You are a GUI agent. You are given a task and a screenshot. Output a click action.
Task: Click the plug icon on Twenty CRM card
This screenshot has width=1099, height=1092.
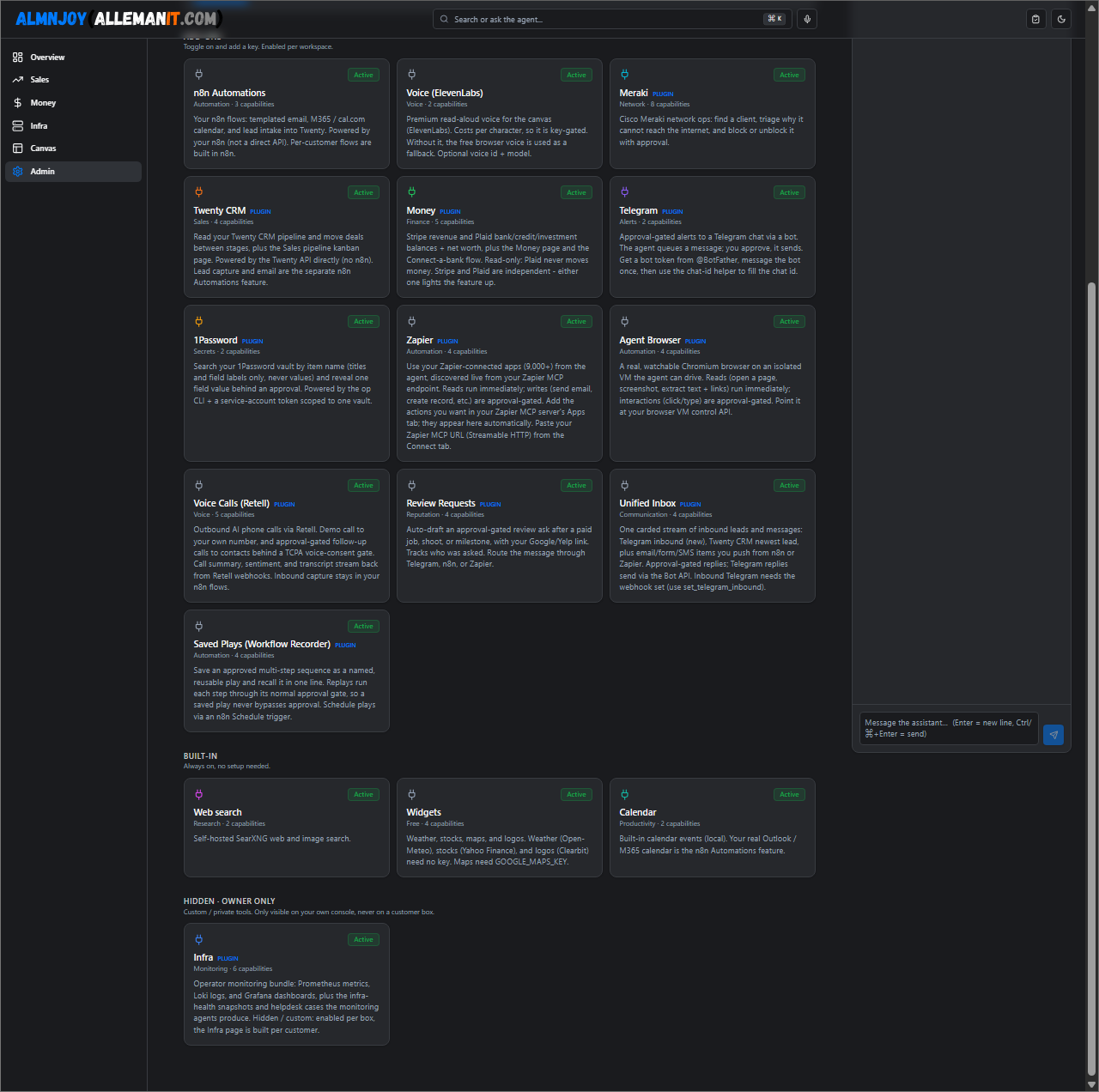tap(198, 192)
